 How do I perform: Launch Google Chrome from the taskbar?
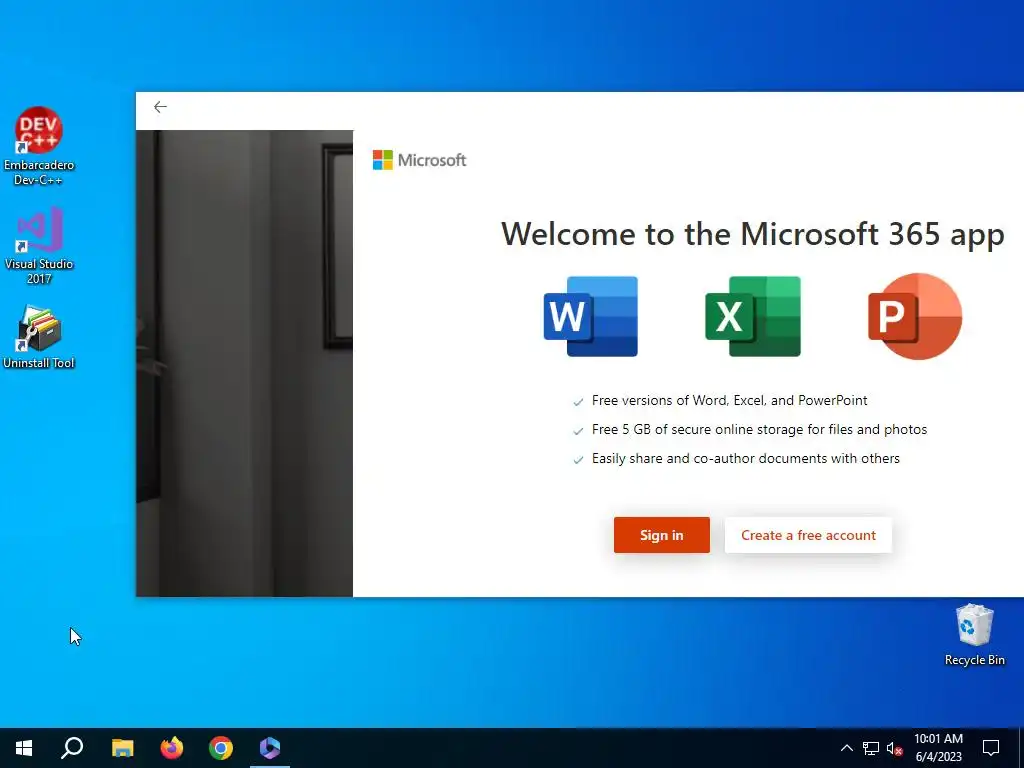pos(221,748)
